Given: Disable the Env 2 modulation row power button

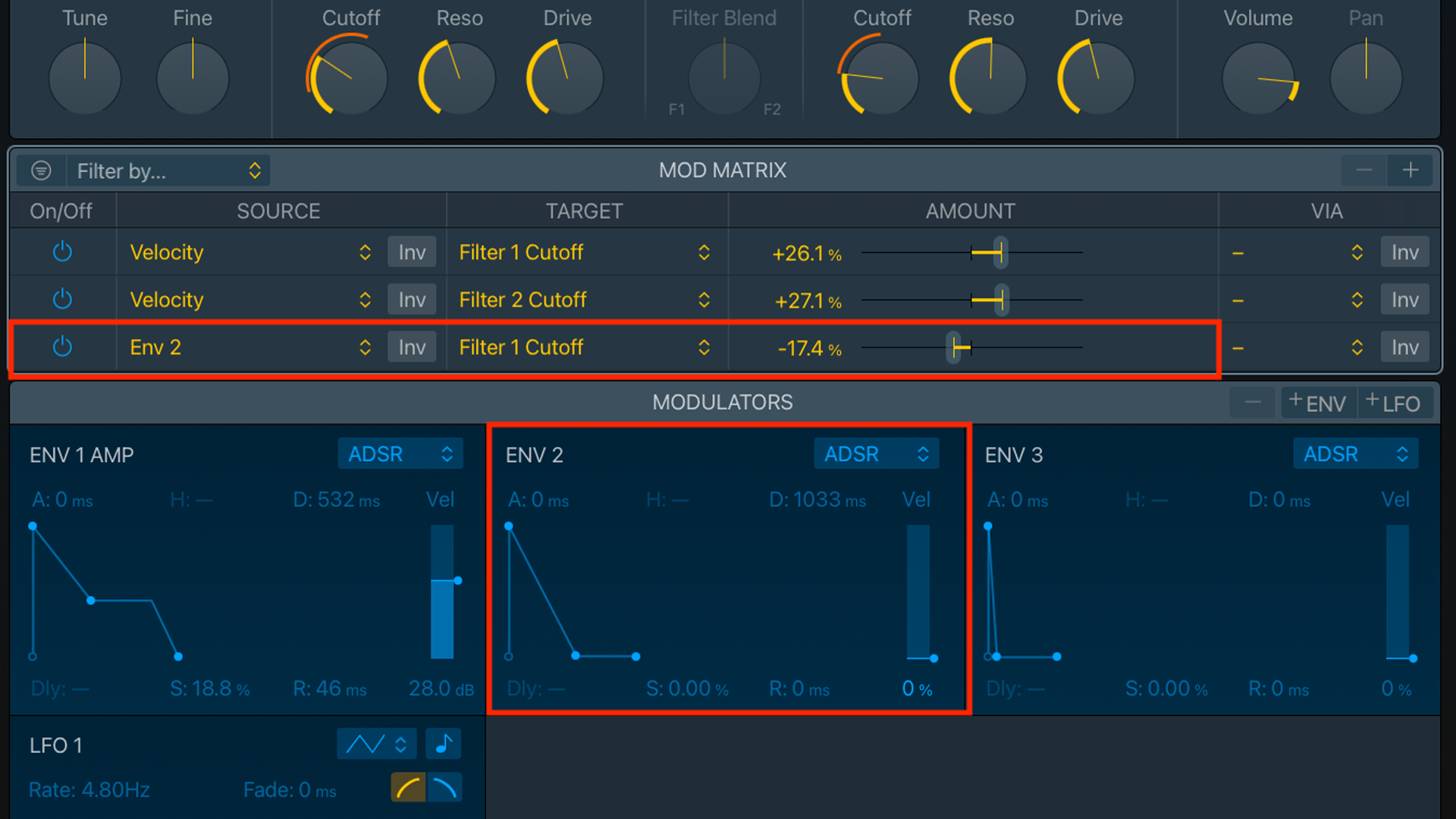Looking at the screenshot, I should click(x=62, y=347).
